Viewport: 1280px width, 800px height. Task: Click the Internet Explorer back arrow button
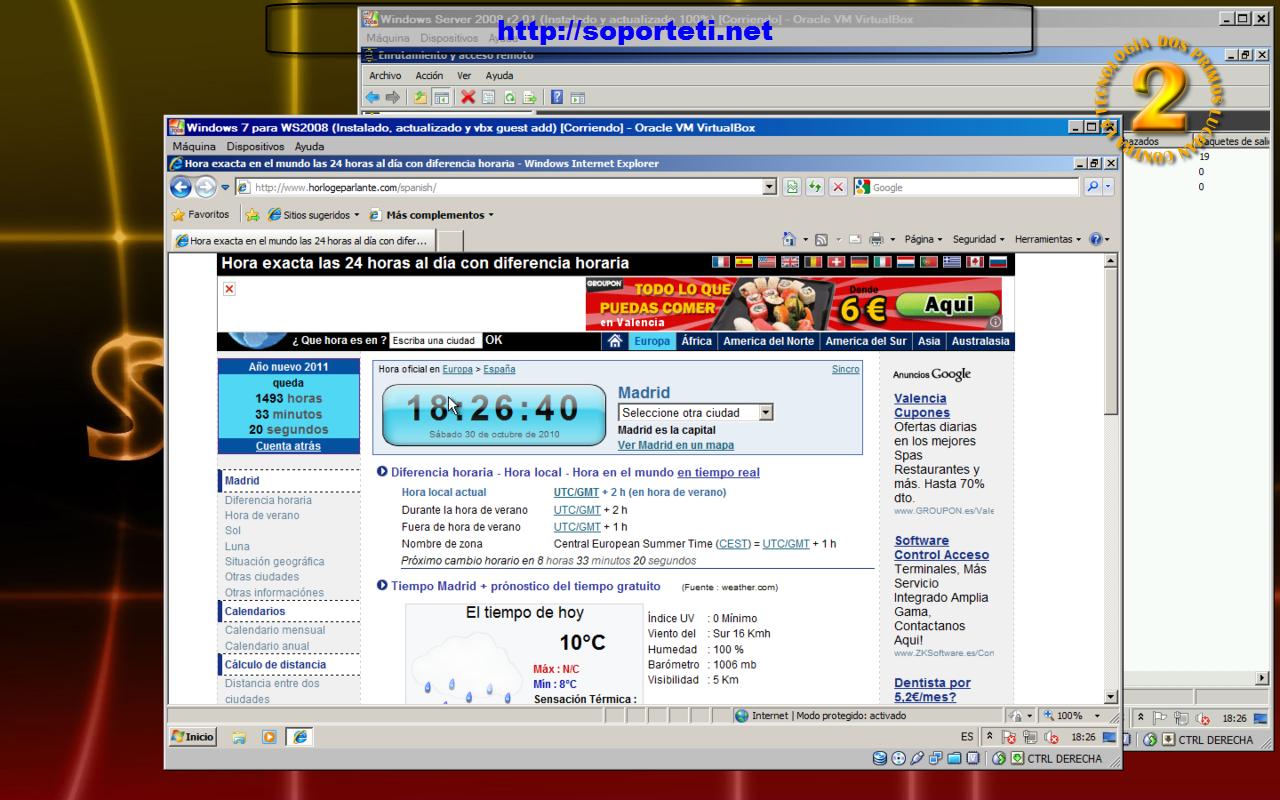coord(180,187)
